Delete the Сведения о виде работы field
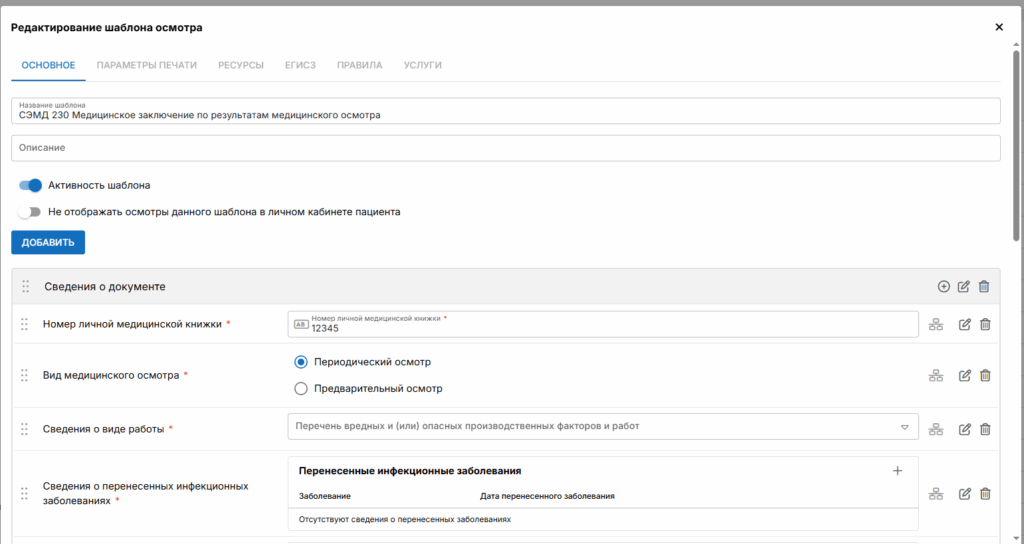The width and height of the screenshot is (1024, 544). pyautogui.click(x=985, y=429)
